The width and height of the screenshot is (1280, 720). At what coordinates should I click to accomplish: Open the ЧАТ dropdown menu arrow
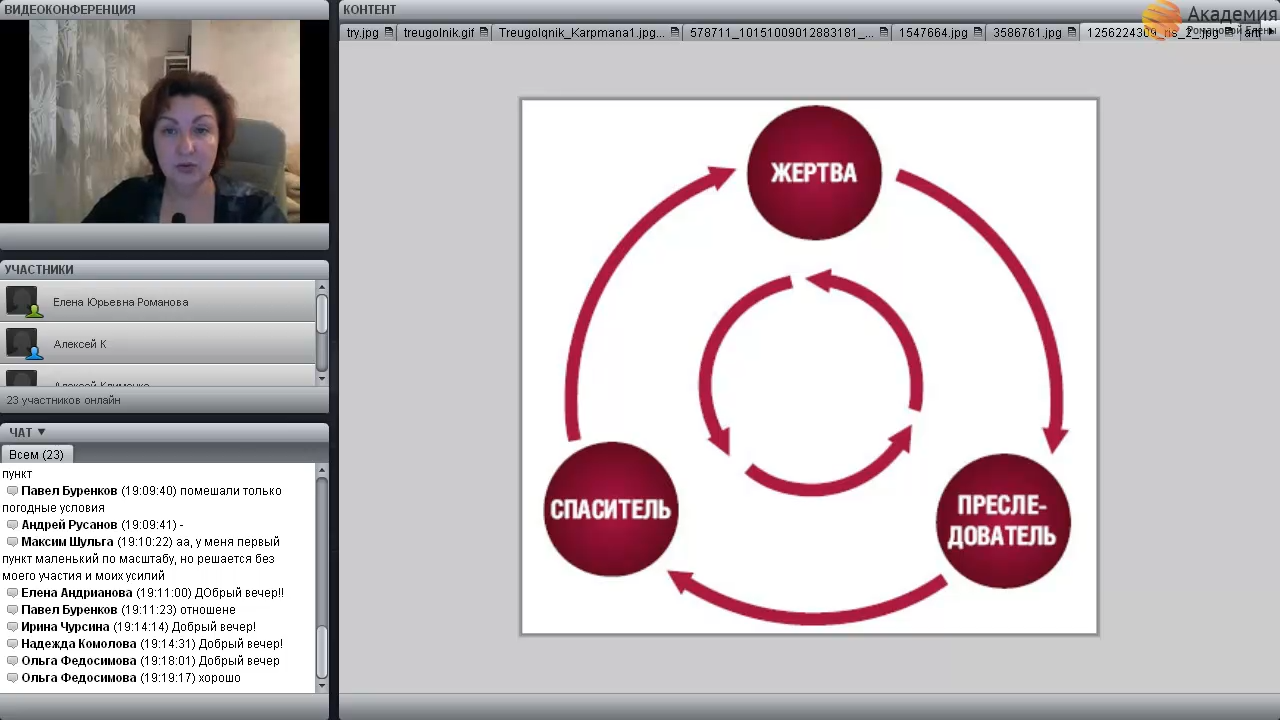[x=41, y=432]
